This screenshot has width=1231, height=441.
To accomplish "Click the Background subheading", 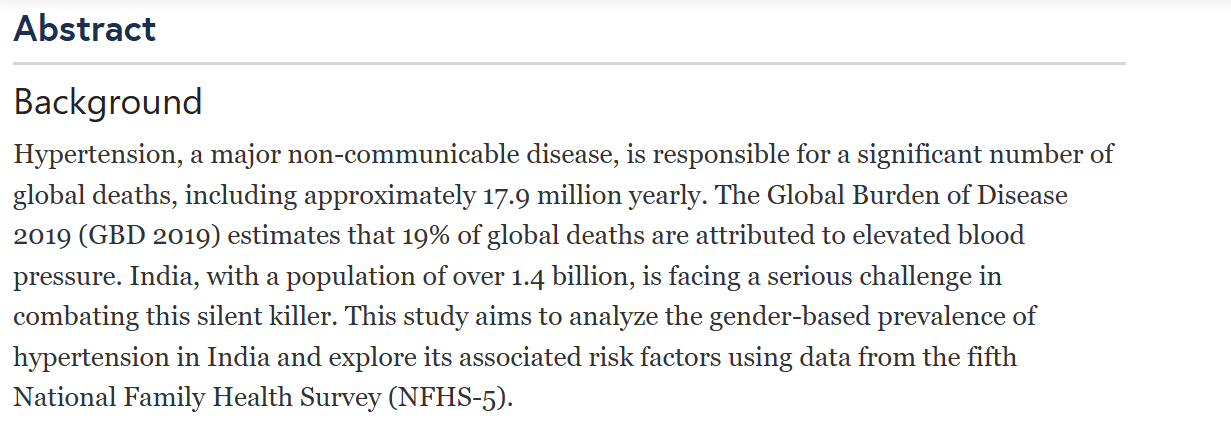I will pos(108,102).
